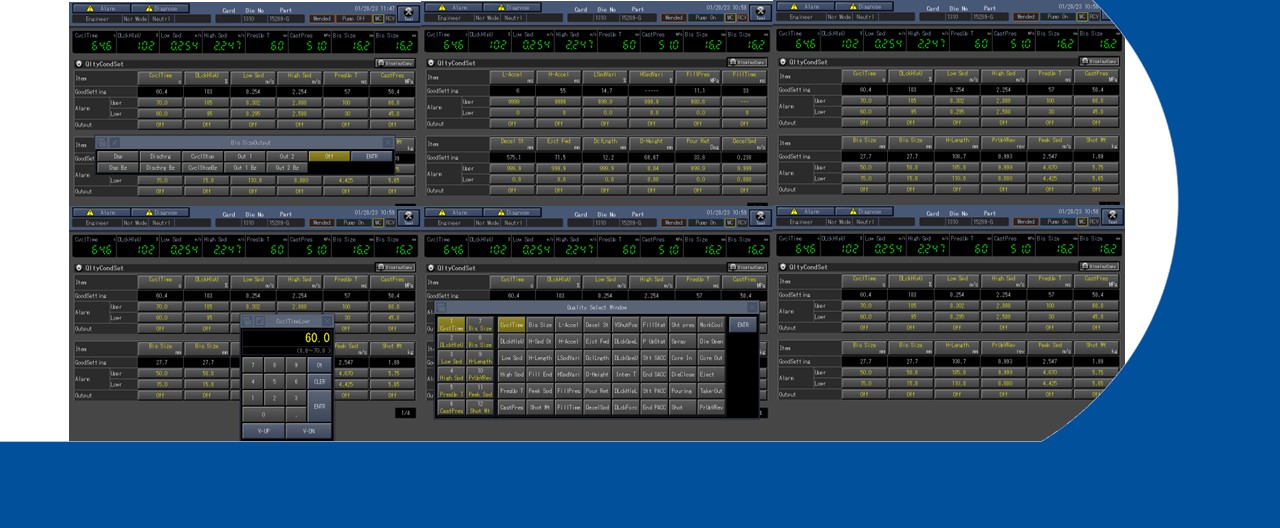1280x528 pixels.
Task: Toggle Pump On indicator on L-Accel screen
Action: 705,17
